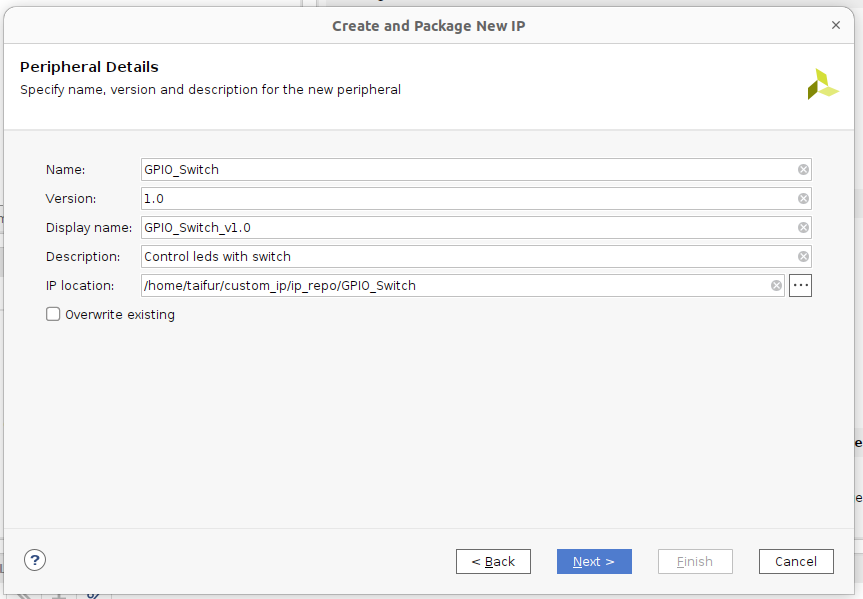Clear the Name field using its X icon
This screenshot has width=863, height=599.
click(x=803, y=170)
